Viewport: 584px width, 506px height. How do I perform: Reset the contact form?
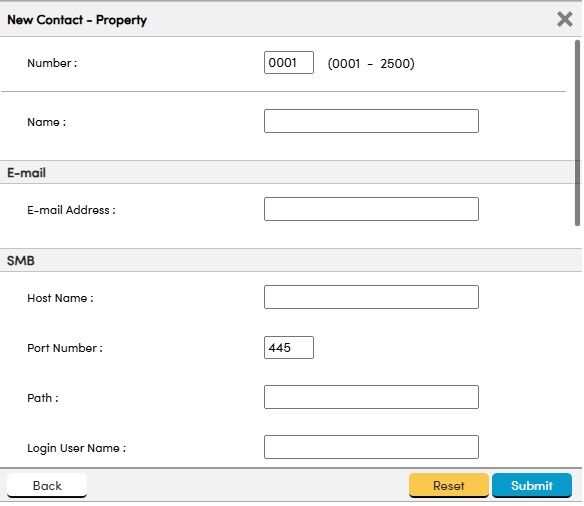tap(448, 486)
